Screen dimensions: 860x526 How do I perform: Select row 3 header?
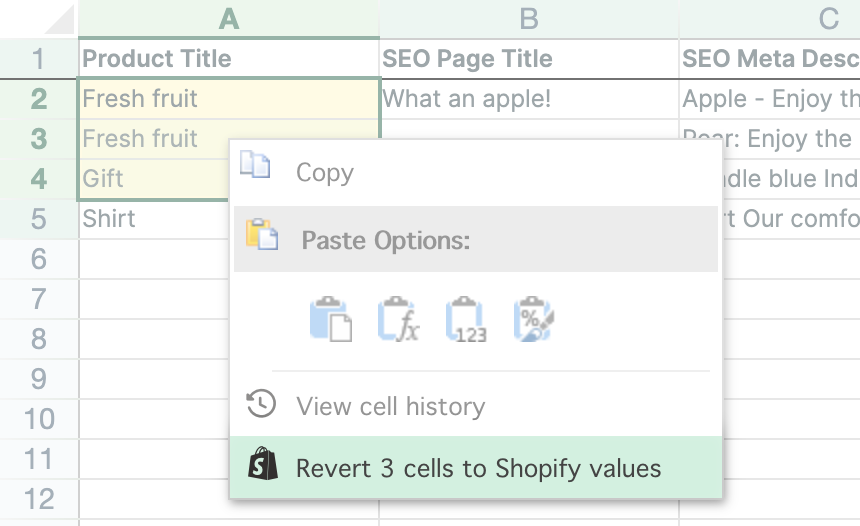[x=38, y=139]
